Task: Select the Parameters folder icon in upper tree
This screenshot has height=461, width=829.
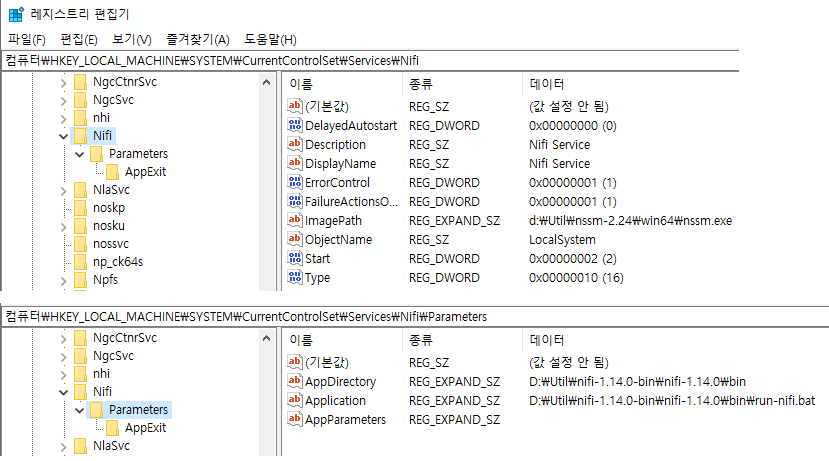Action: point(96,154)
